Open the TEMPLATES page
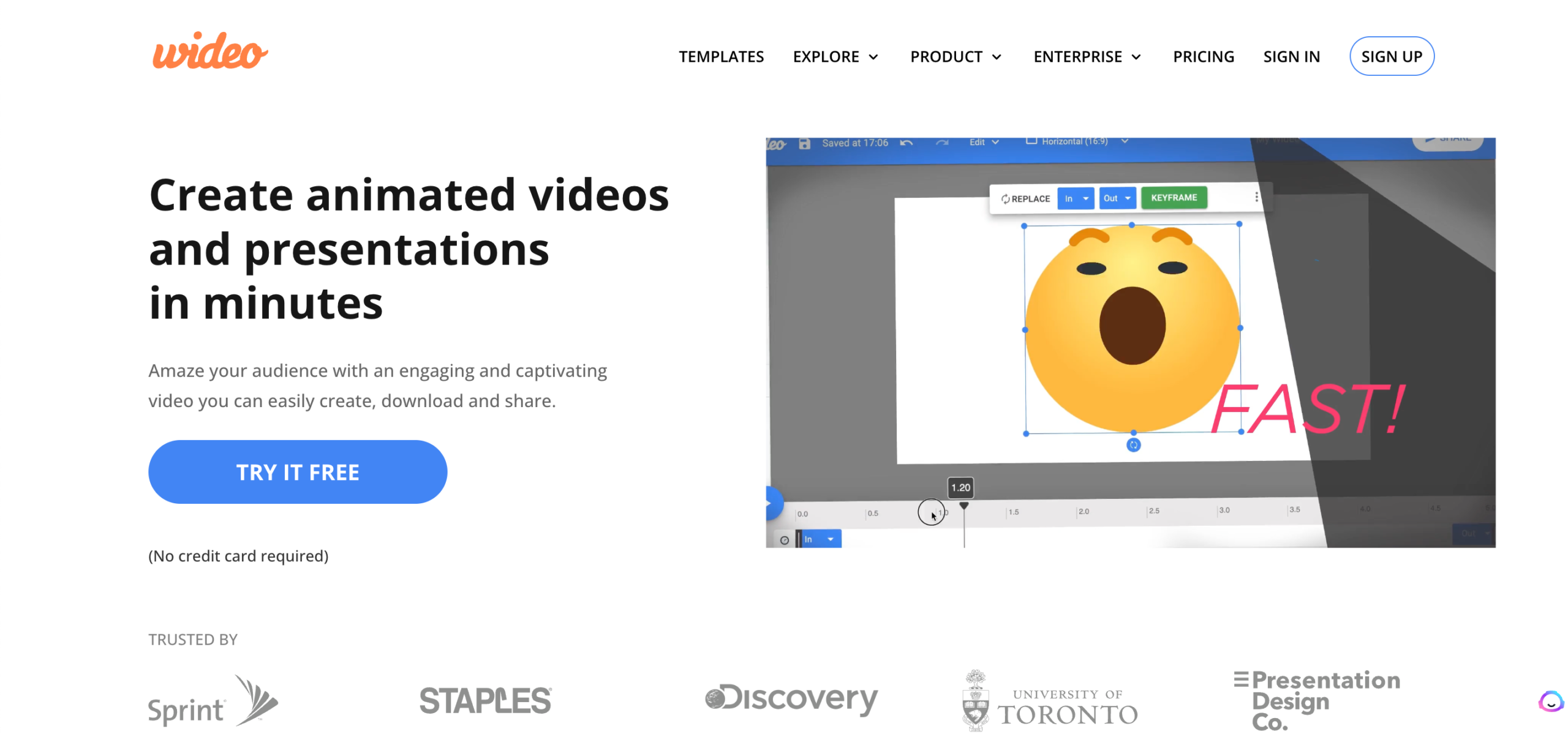1568x734 pixels. [721, 56]
